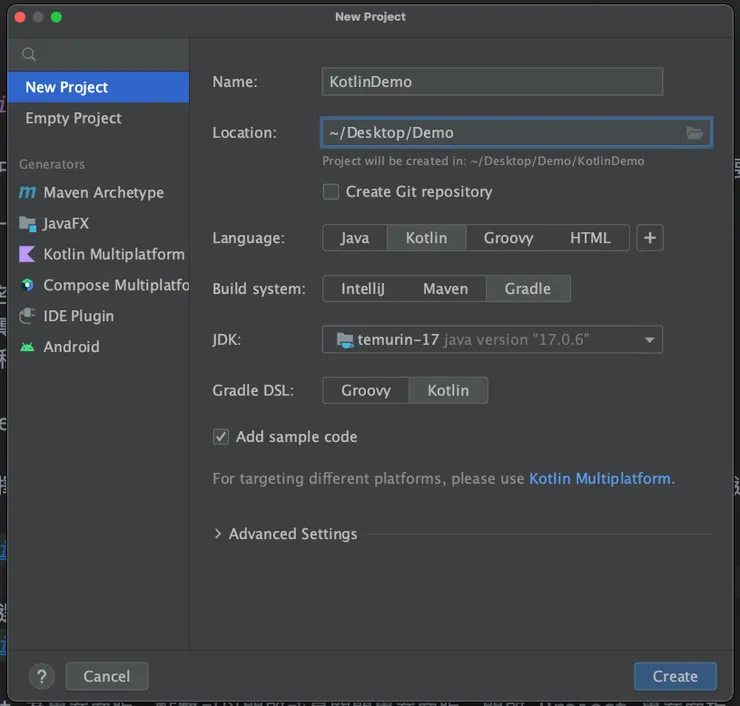Click the Kotlin Multiplatform logo icon
The height and width of the screenshot is (706, 740).
pyautogui.click(x=27, y=254)
